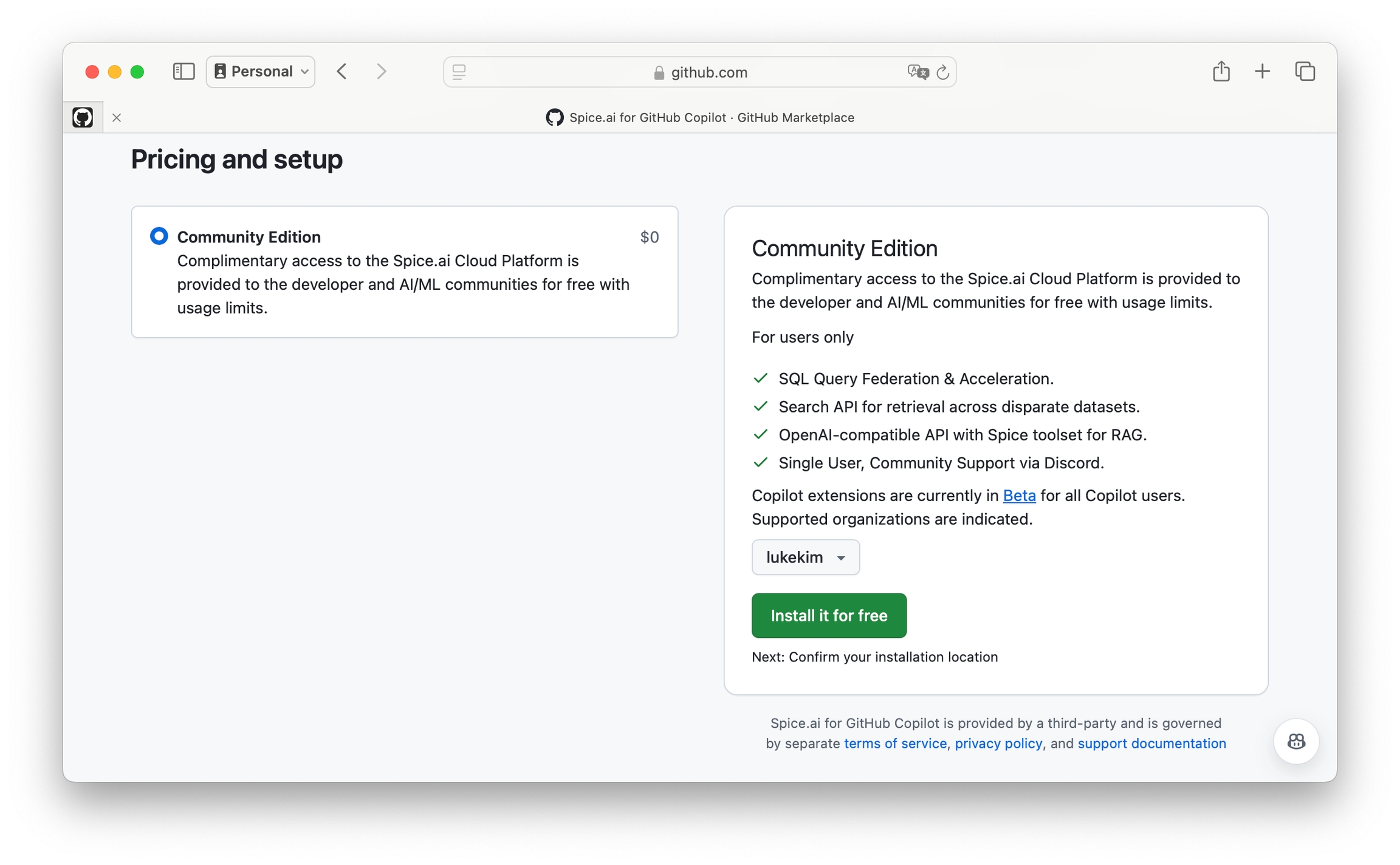Click the github.com address field
1400x865 pixels.
coord(699,72)
